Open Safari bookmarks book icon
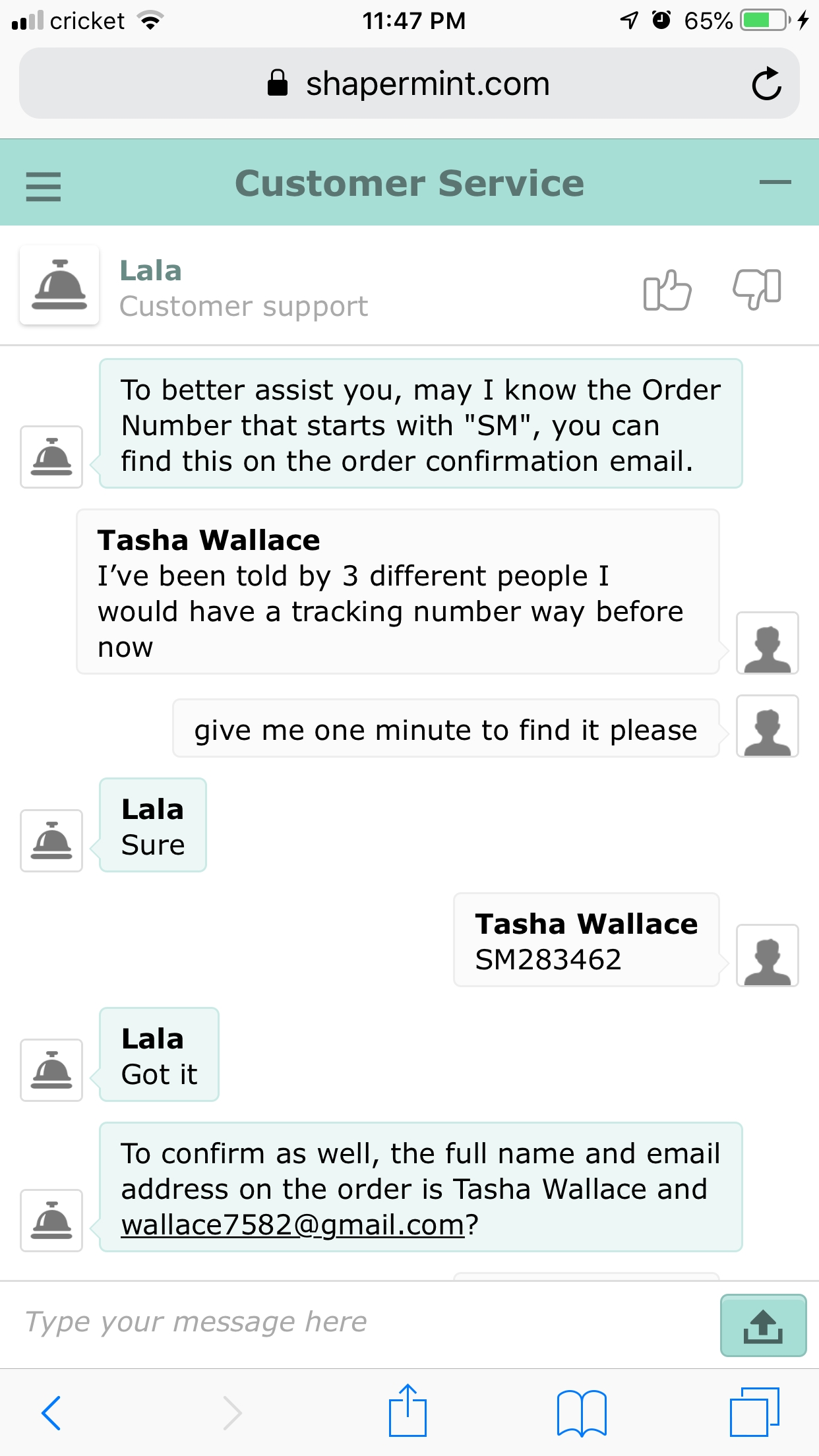This screenshot has width=819, height=1456. click(x=582, y=1412)
